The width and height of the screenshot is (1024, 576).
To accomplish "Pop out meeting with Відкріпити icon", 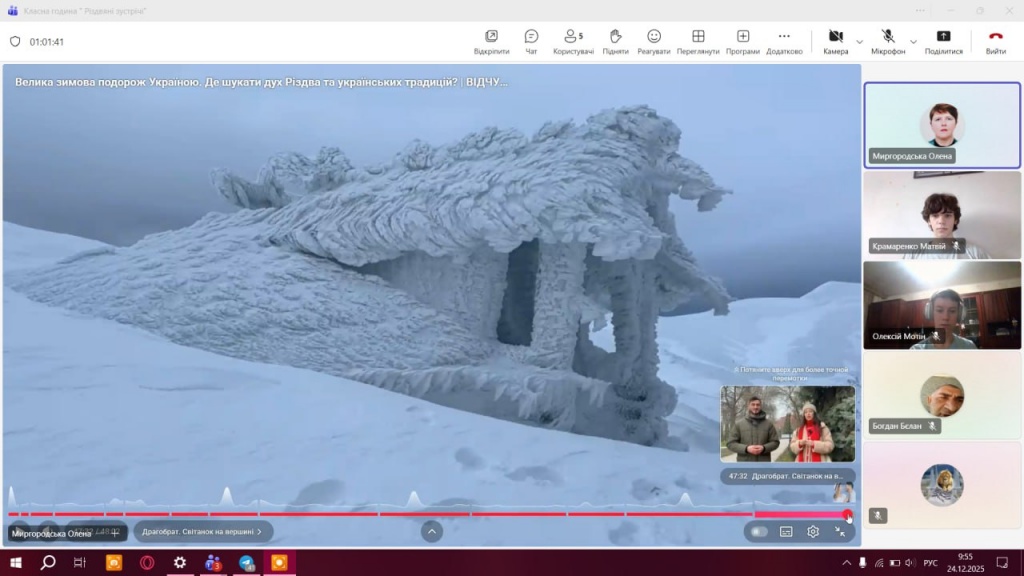I will point(491,41).
